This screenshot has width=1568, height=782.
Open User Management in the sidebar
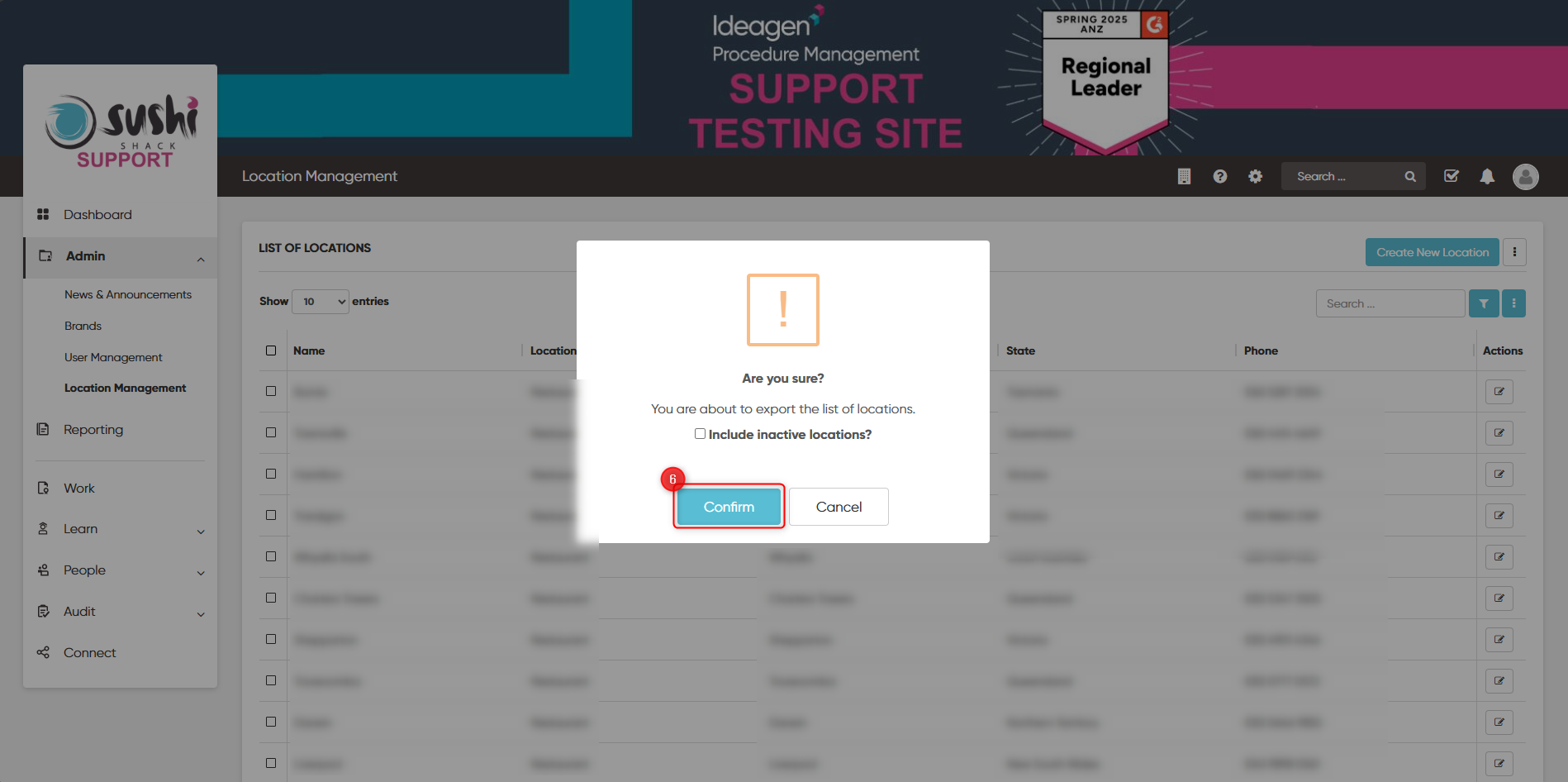113,357
